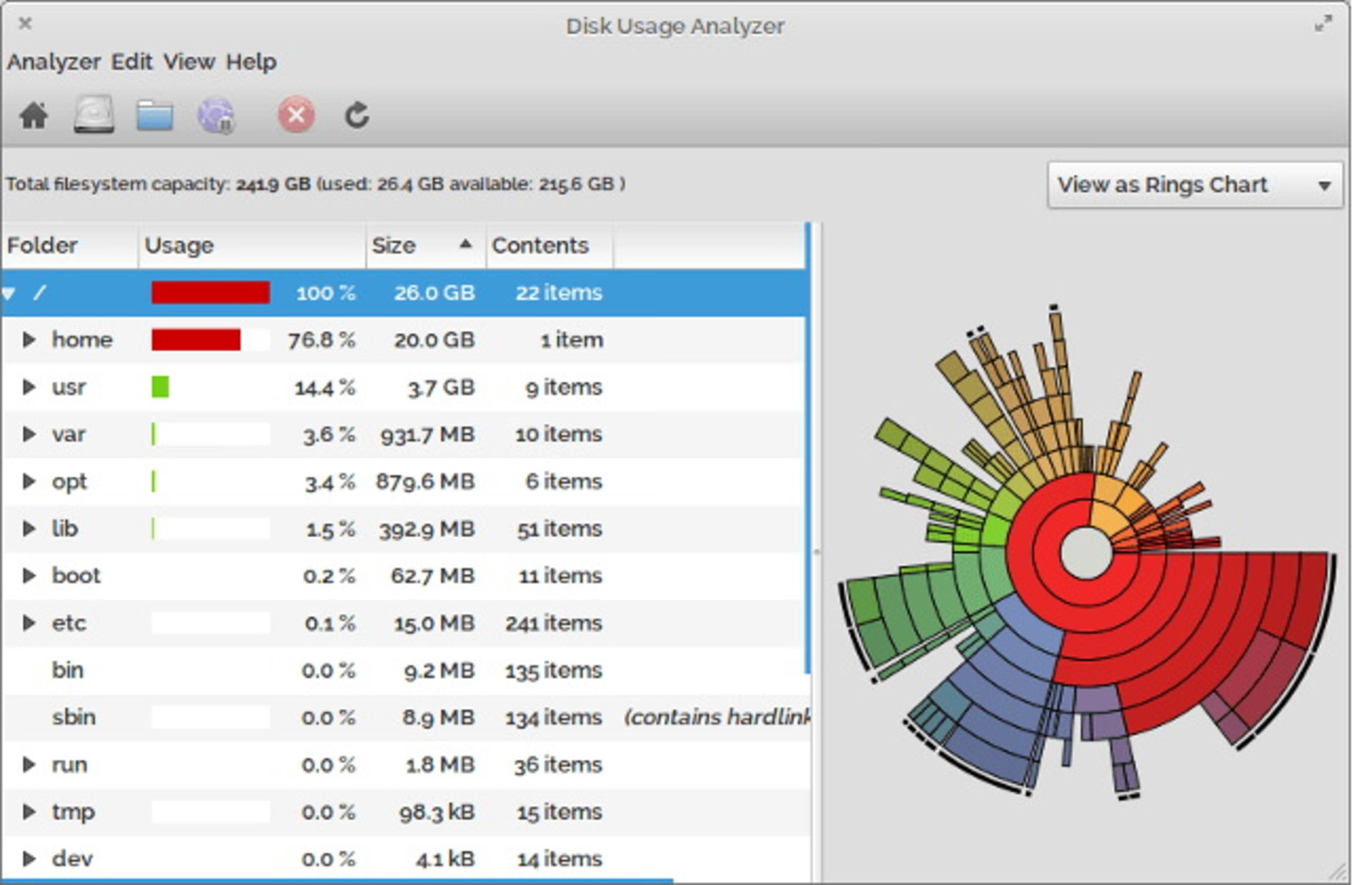Open the Help menu
1372x885 pixels.
[x=251, y=62]
